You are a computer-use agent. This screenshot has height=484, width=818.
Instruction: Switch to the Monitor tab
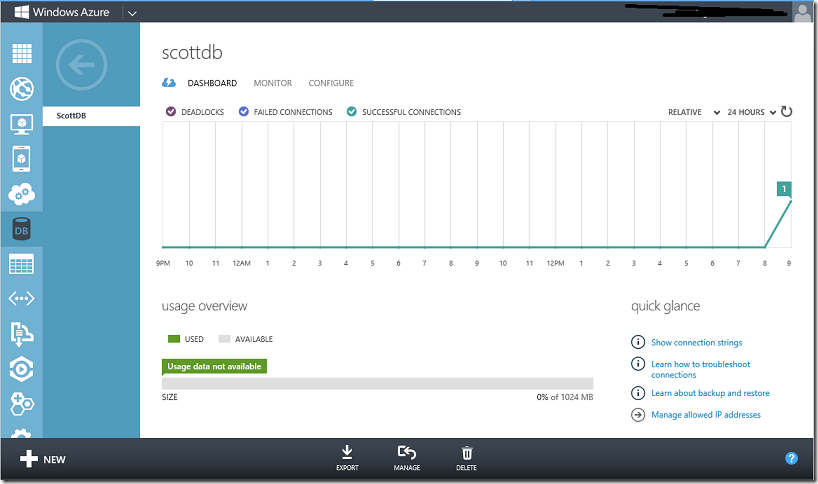pos(273,83)
